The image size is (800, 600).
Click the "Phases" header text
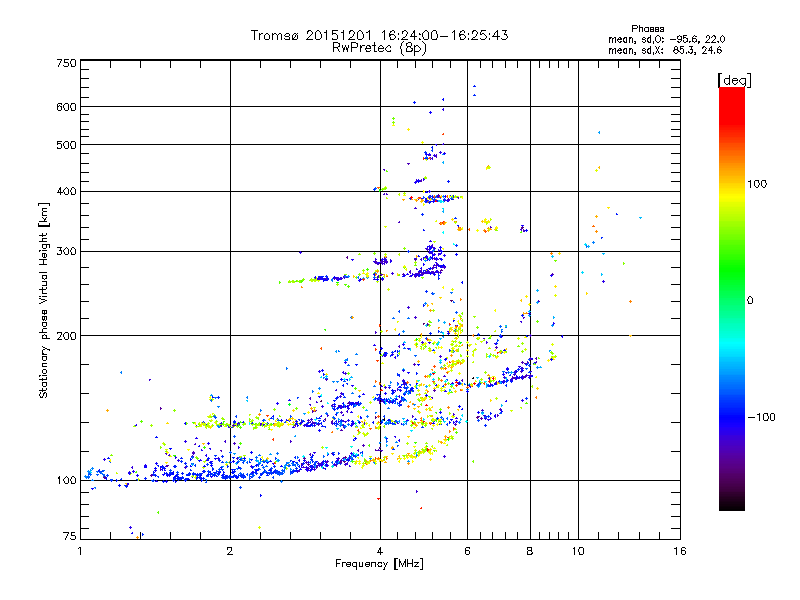647,29
